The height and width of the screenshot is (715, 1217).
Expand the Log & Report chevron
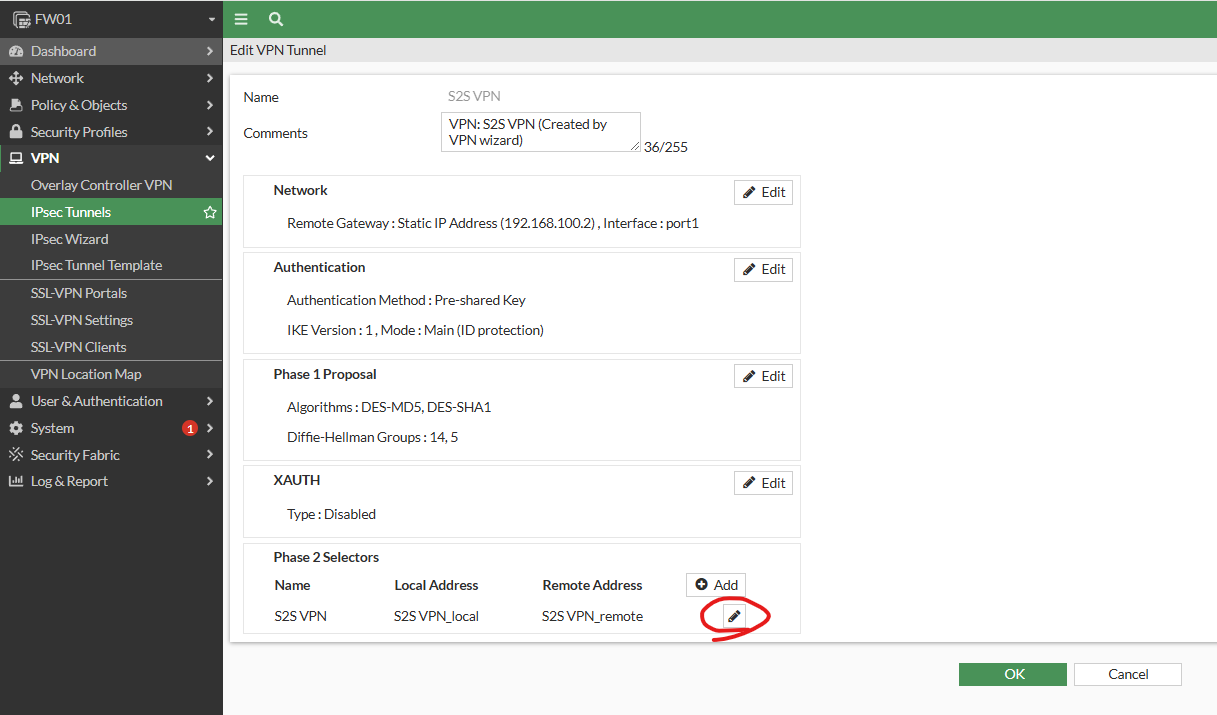tap(210, 481)
